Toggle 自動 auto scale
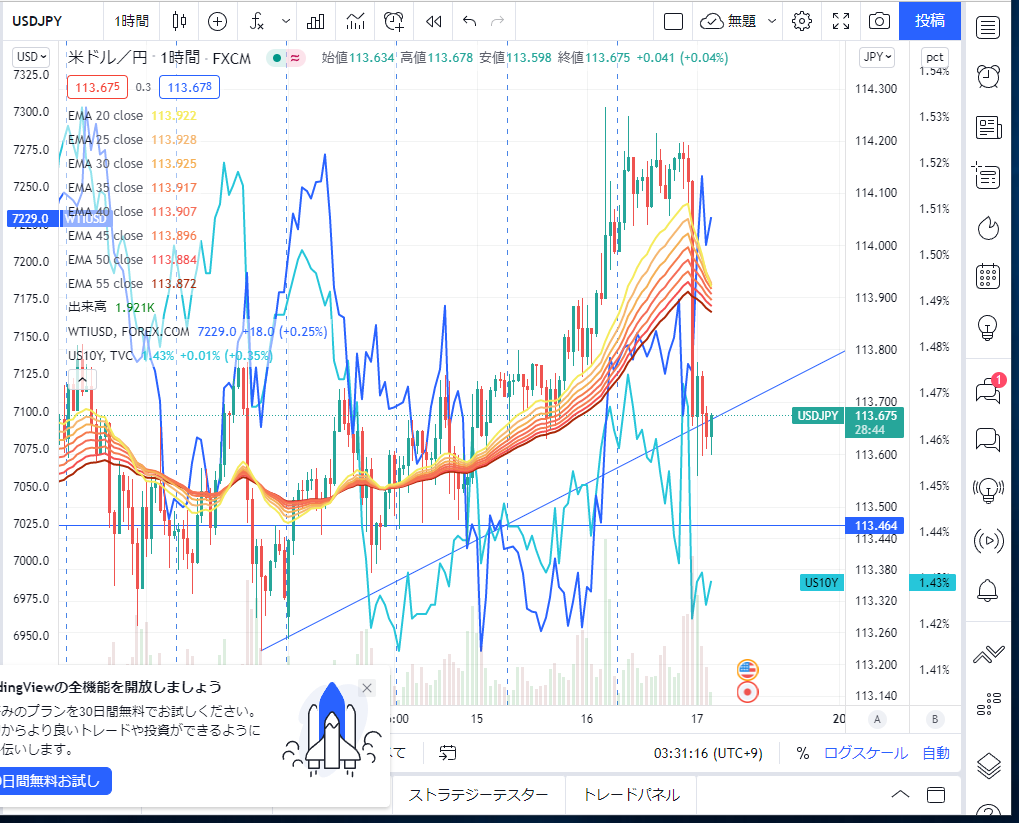The width and height of the screenshot is (1019, 823). tap(936, 753)
